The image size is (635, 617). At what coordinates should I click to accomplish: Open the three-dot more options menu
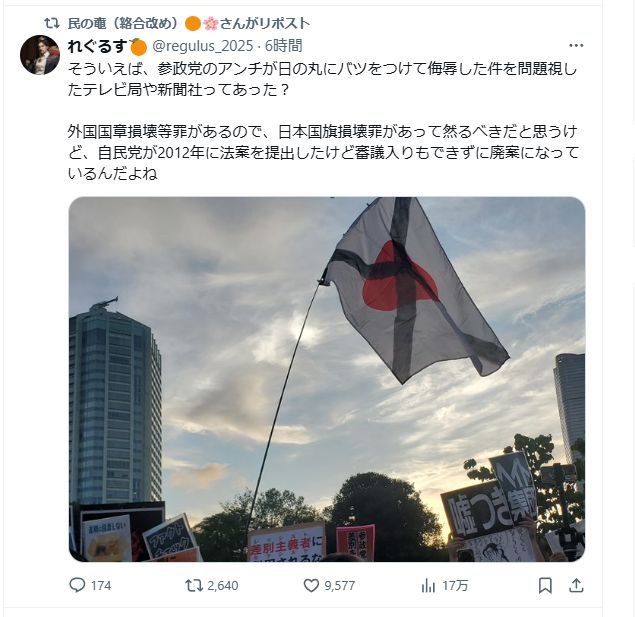click(576, 46)
